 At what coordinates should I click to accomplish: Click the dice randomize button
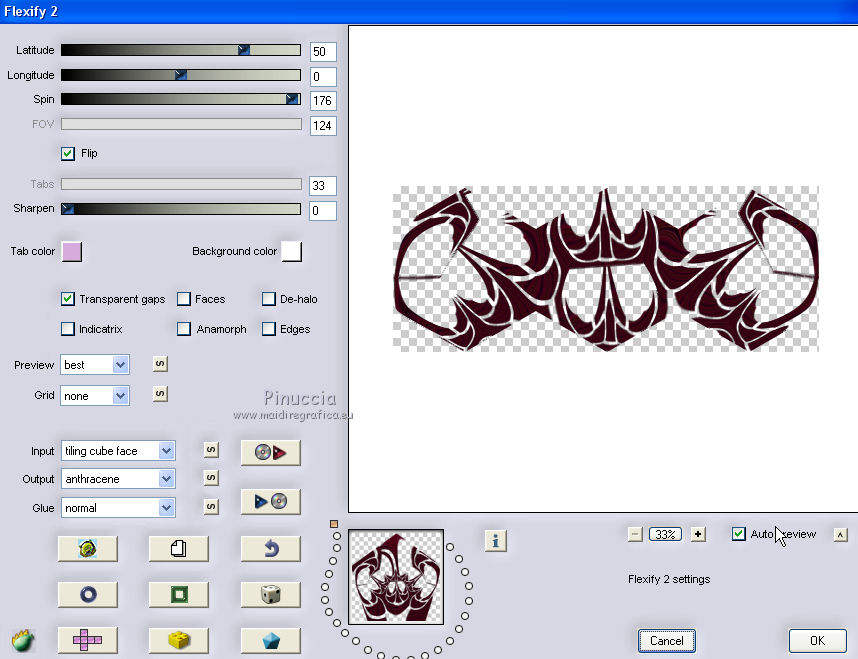pyautogui.click(x=271, y=594)
